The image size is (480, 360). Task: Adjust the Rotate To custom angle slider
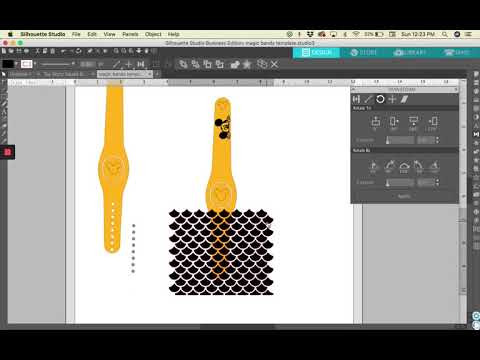[400, 140]
